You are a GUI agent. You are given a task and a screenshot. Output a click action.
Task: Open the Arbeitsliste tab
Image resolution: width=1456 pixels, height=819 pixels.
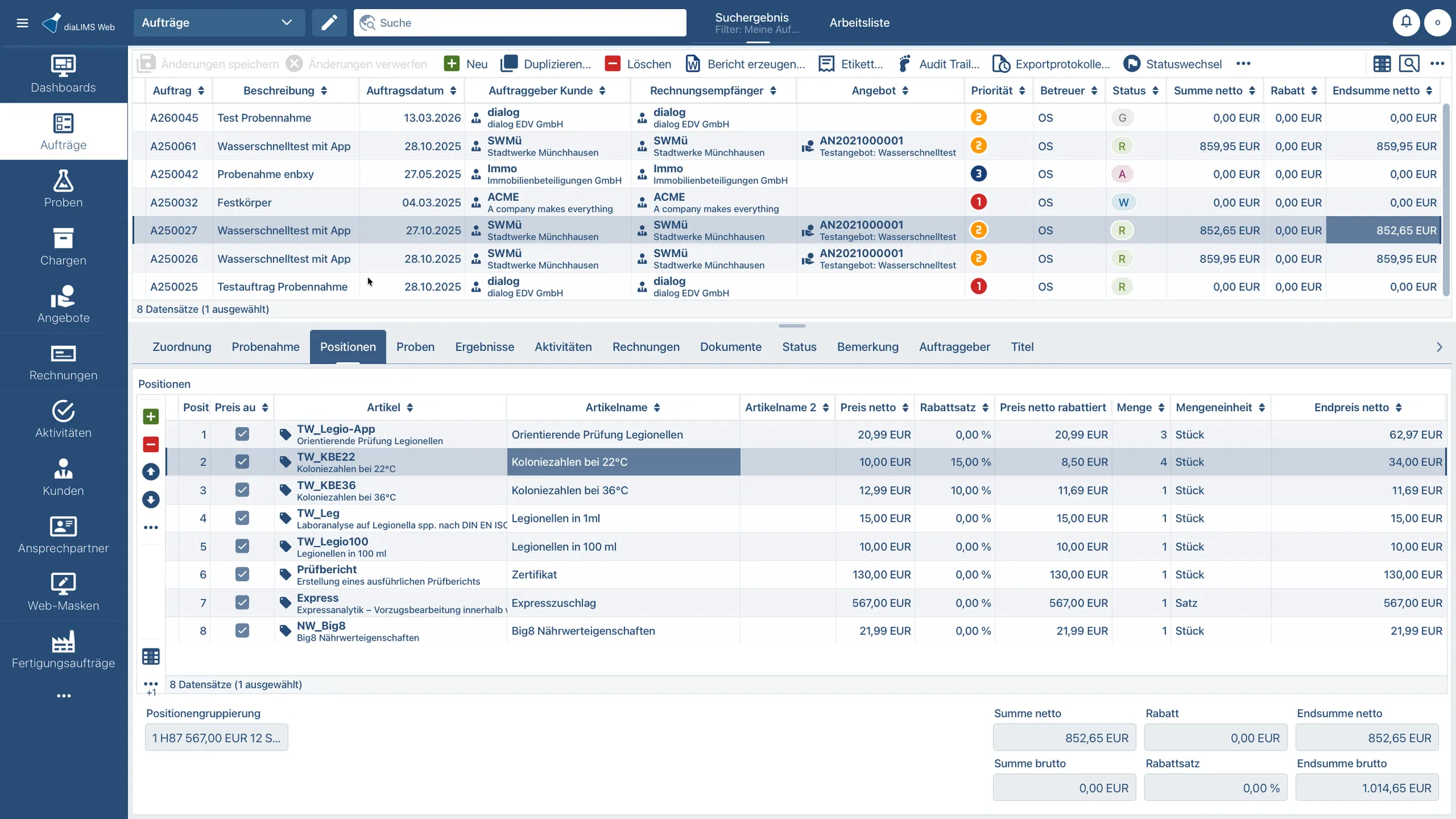[860, 23]
